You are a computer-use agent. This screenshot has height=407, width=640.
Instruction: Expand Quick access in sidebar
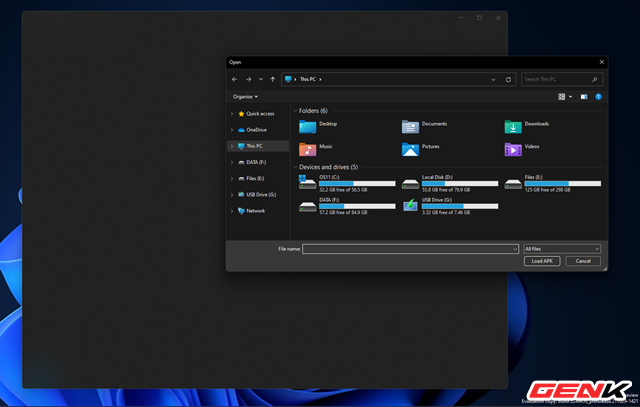[232, 114]
